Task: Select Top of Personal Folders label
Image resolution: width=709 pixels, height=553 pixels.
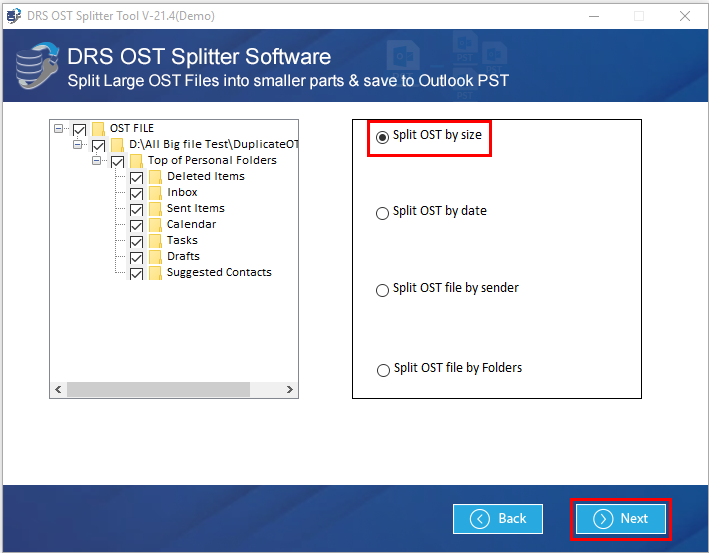Action: pos(212,160)
